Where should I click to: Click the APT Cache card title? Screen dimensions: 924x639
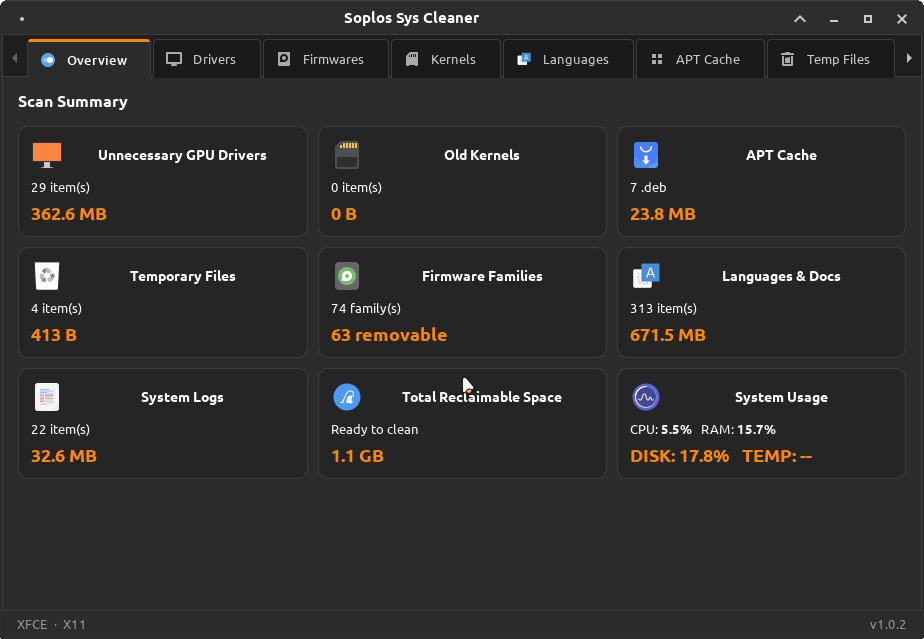[x=781, y=155]
